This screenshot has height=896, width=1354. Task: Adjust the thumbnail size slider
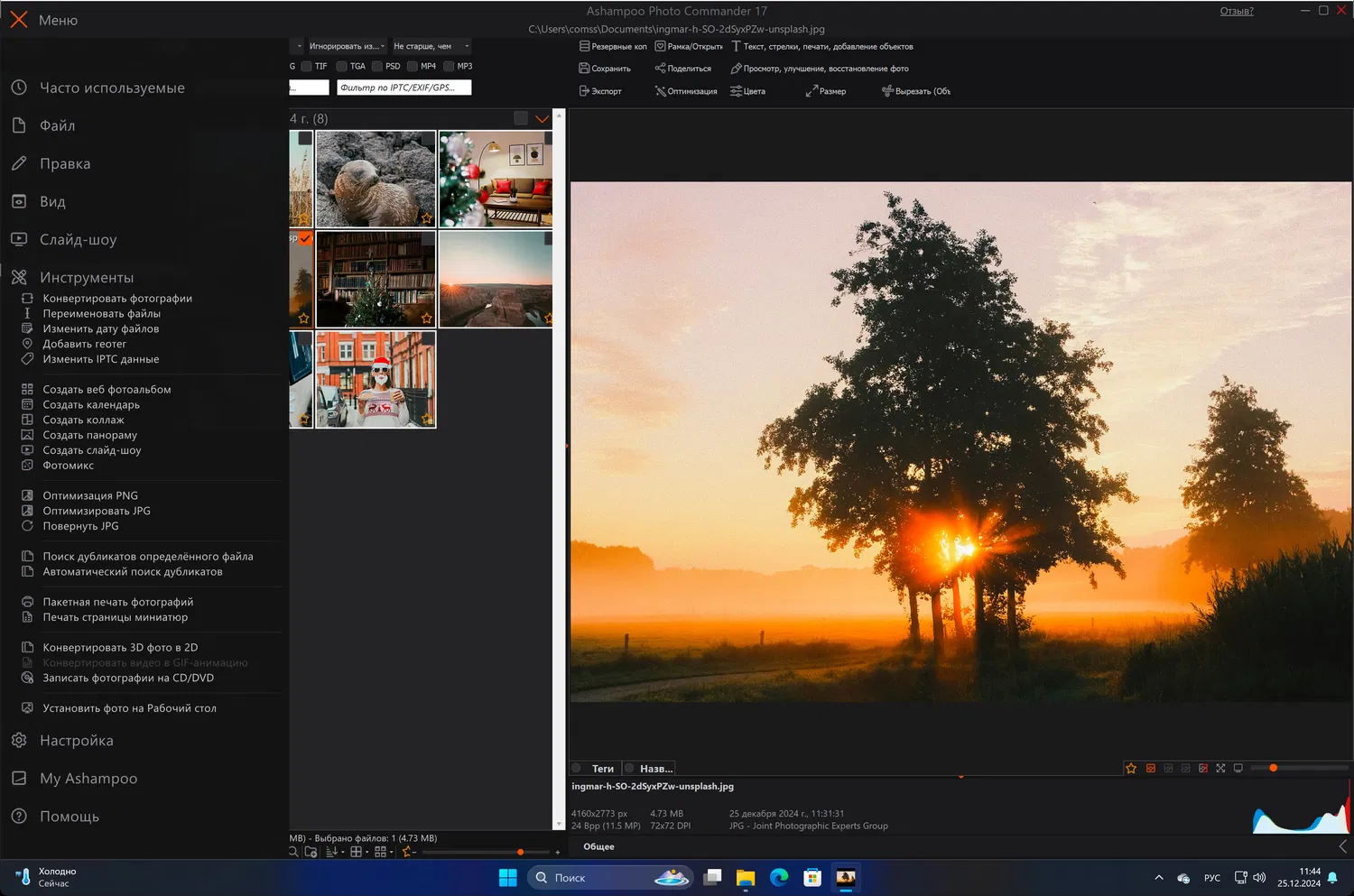coord(520,852)
